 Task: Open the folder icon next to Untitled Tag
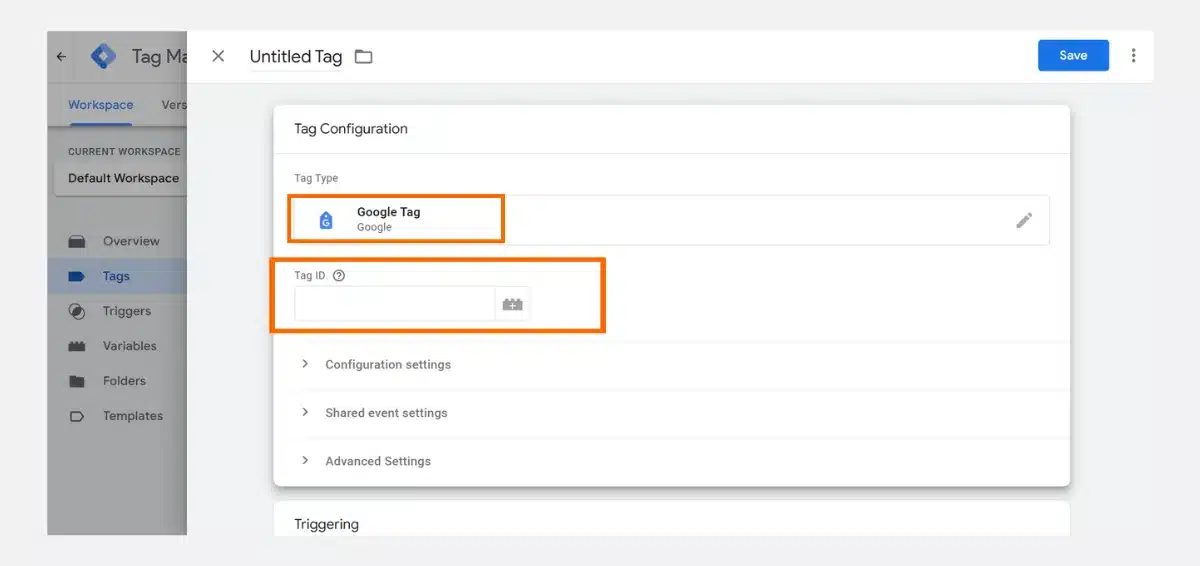click(364, 57)
